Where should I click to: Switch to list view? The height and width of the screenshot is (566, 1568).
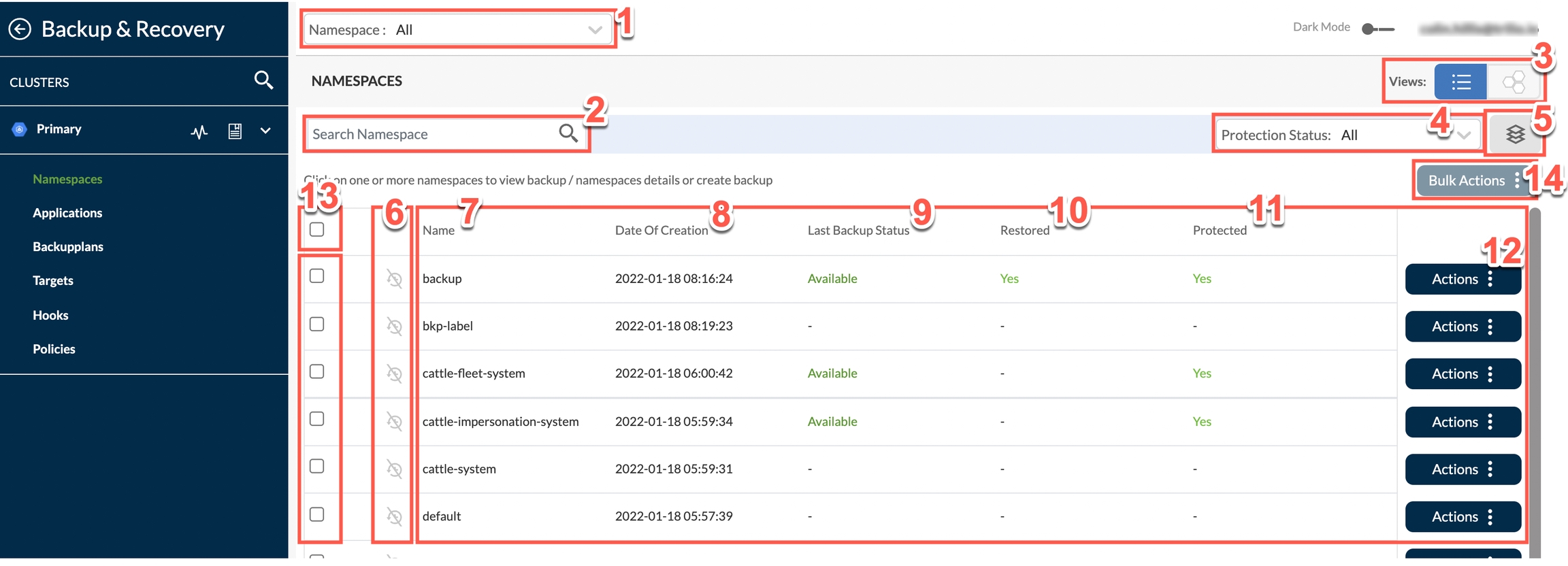click(x=1460, y=82)
